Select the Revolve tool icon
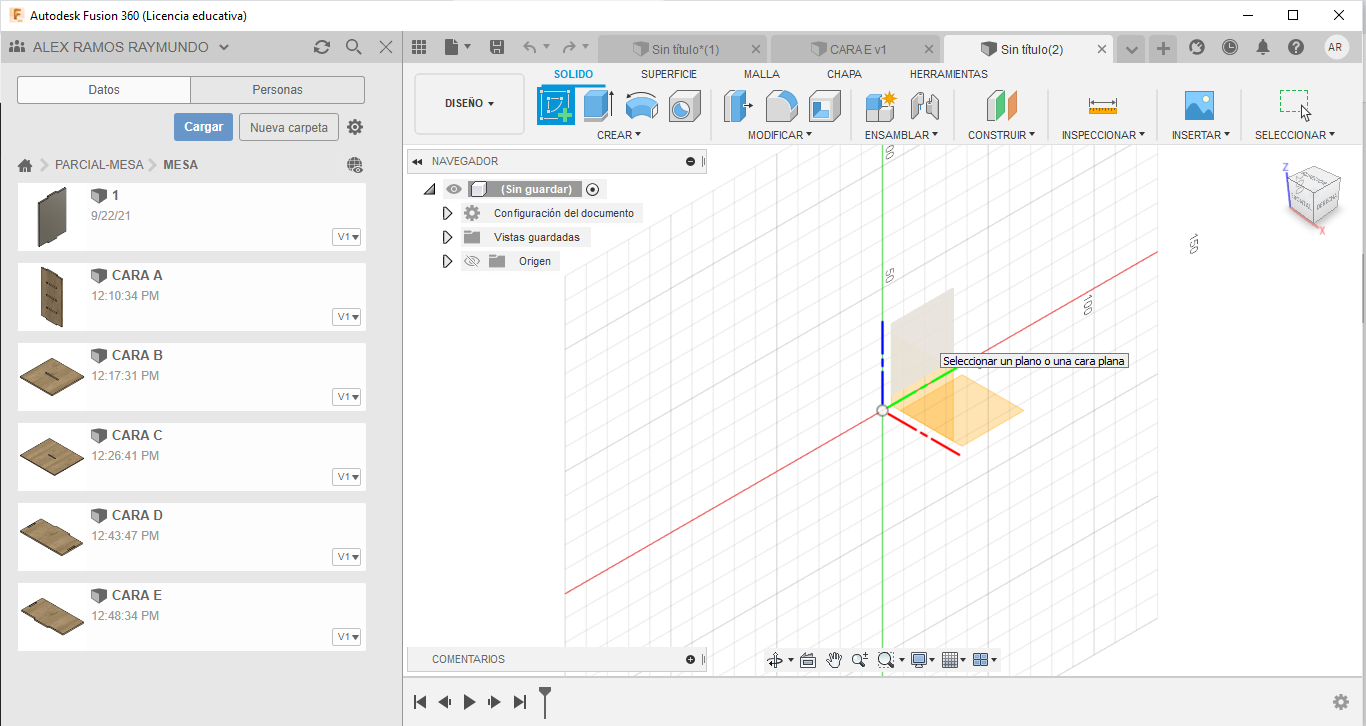Viewport: 1366px width, 726px height. pos(641,106)
